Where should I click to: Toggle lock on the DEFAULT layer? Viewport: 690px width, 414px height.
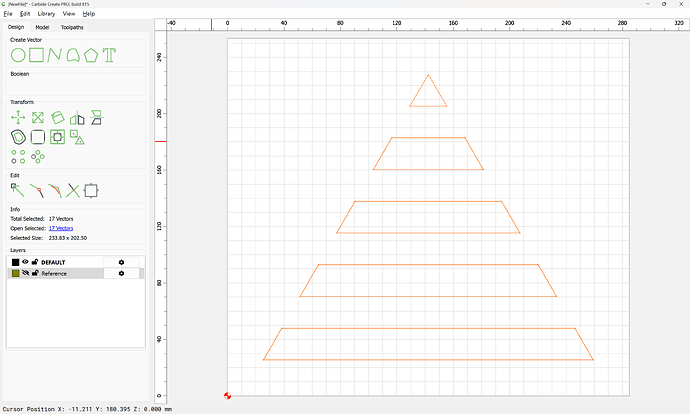[35, 262]
